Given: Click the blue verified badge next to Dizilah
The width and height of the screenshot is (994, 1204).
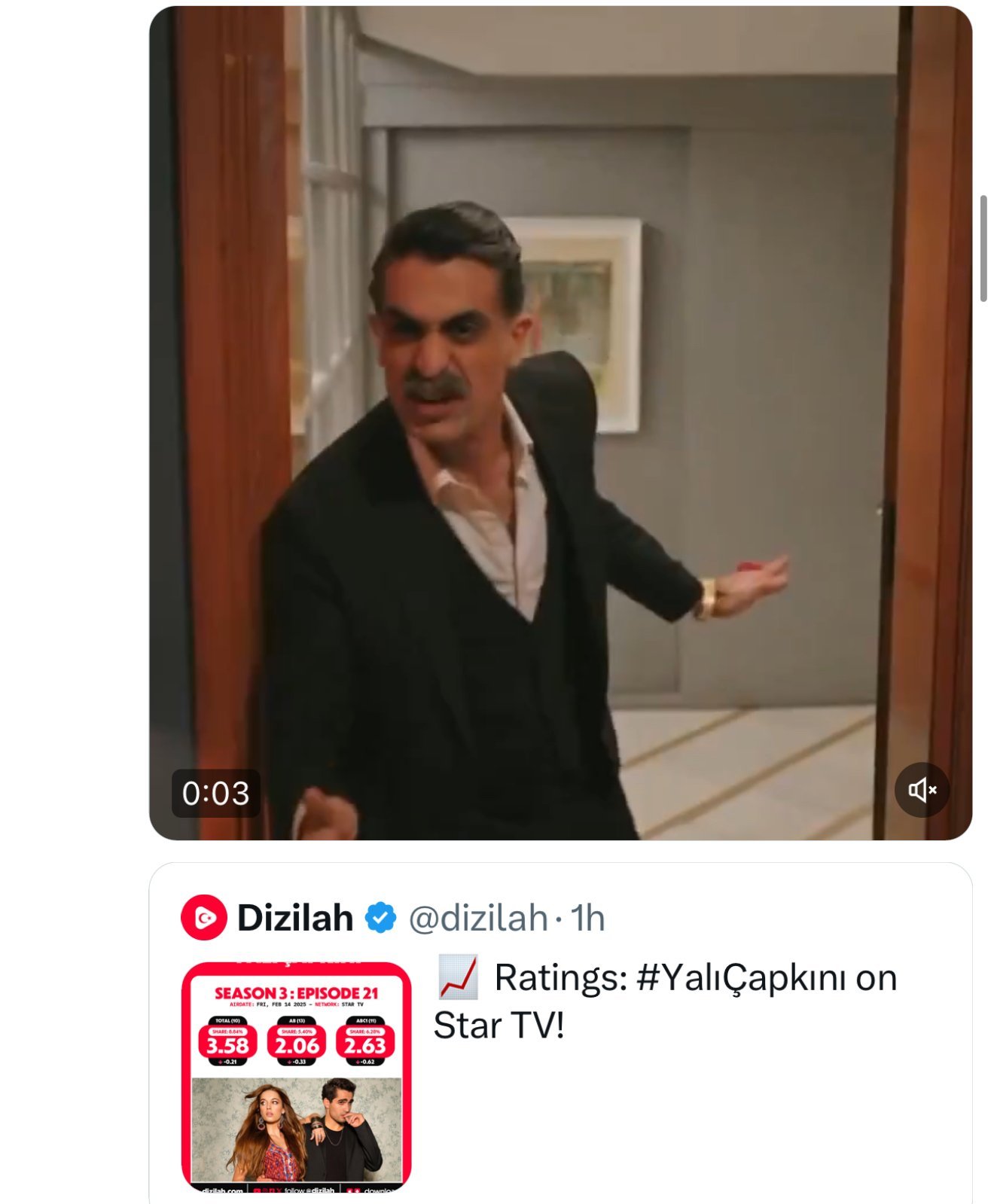Looking at the screenshot, I should click(380, 918).
